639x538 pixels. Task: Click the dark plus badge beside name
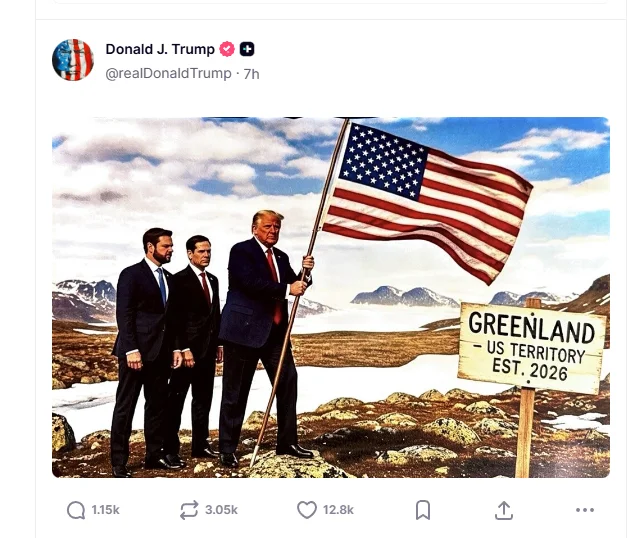point(247,49)
